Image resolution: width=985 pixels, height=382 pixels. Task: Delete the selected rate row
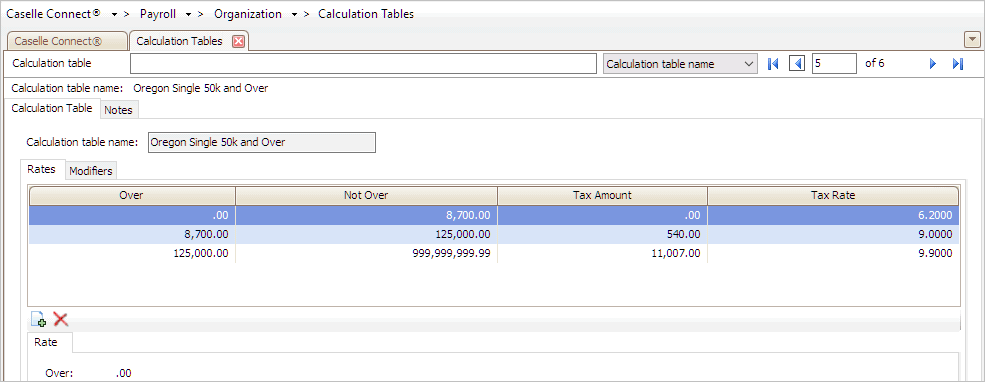point(60,319)
